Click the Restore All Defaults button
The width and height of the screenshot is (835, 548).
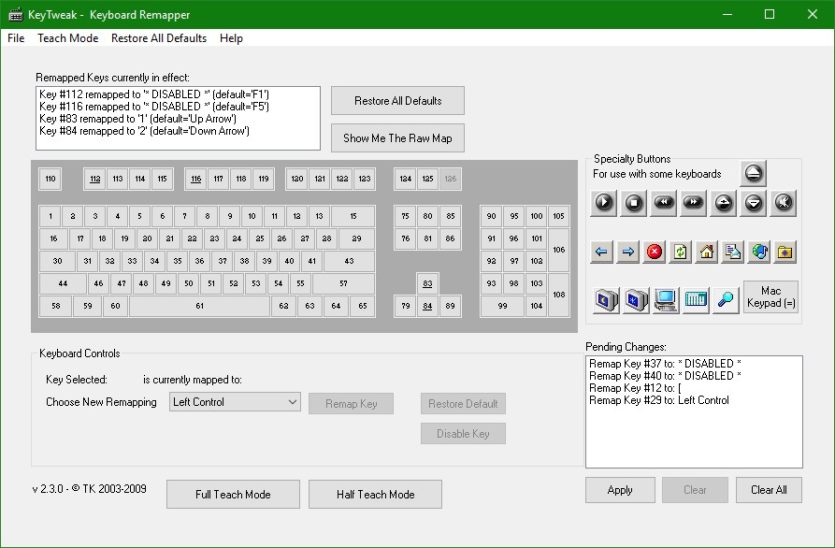tap(398, 101)
